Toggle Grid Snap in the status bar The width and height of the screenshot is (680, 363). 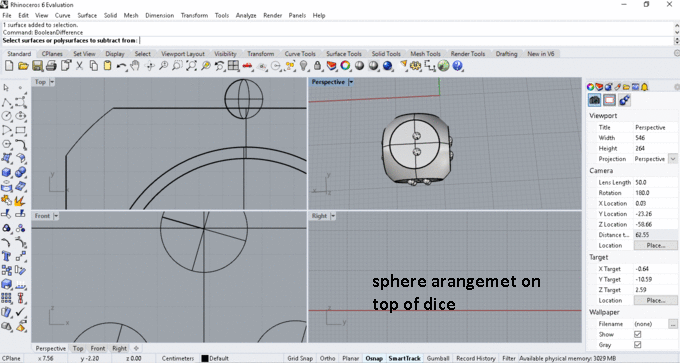coord(300,358)
